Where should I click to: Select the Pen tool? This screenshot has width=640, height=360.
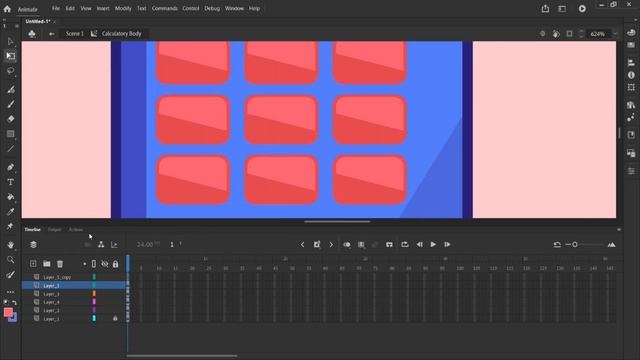click(x=11, y=167)
